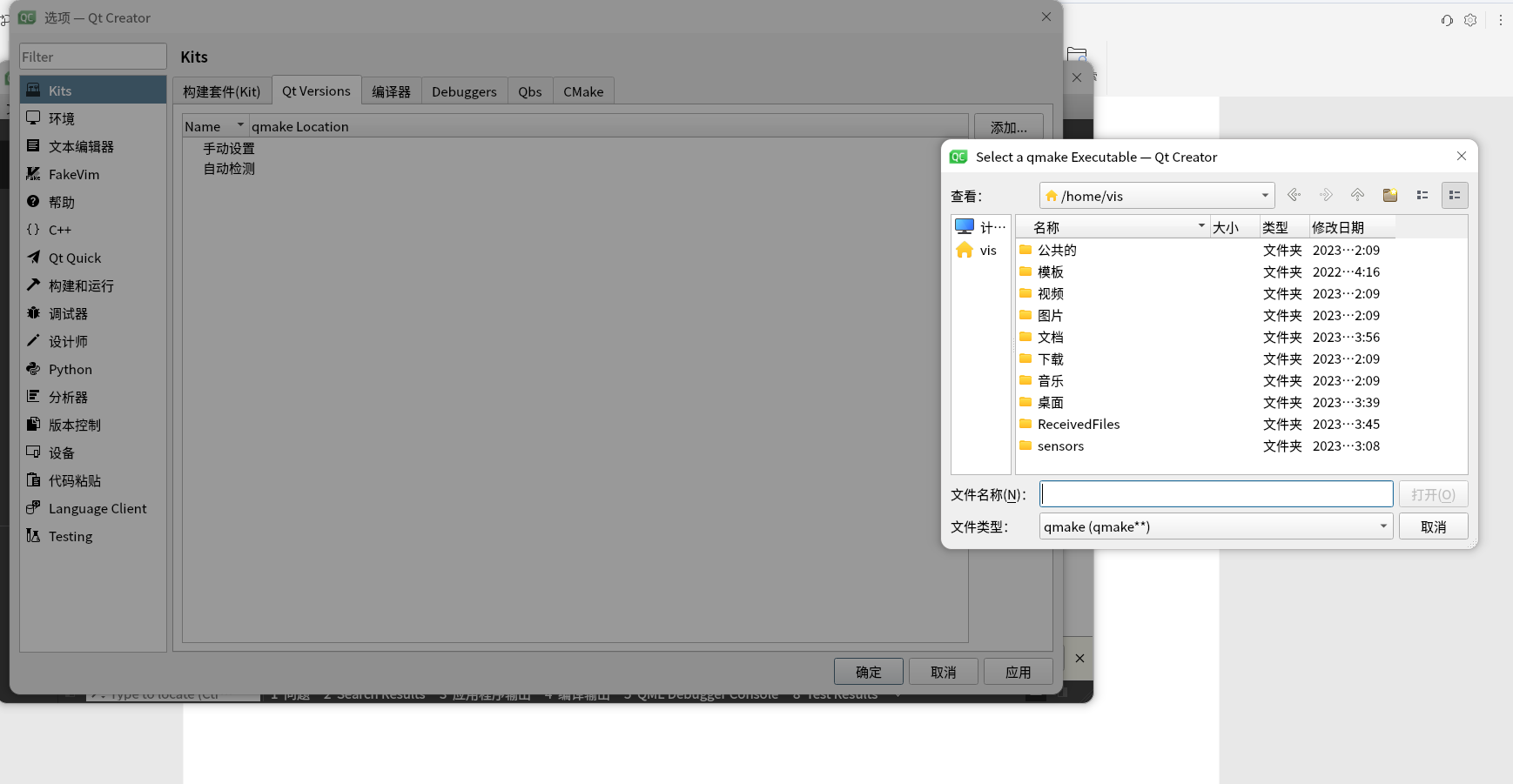This screenshot has height=784, width=1513.
Task: Click 取消 in options dialog
Action: [x=944, y=672]
